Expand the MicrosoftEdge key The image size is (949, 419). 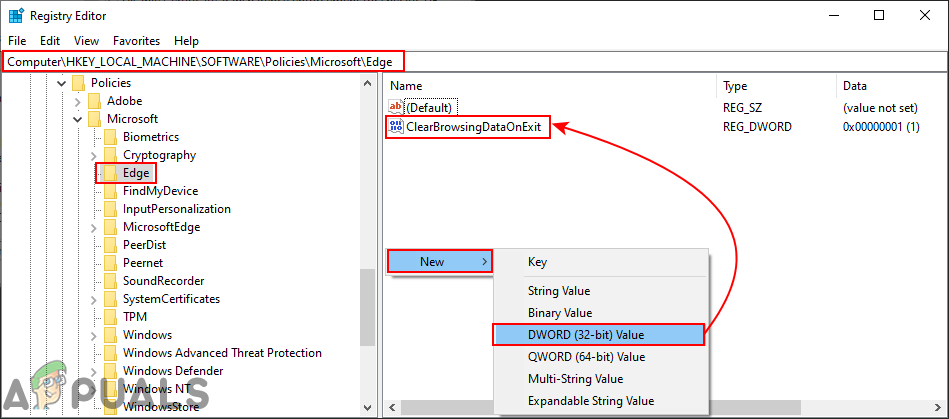coord(93,227)
